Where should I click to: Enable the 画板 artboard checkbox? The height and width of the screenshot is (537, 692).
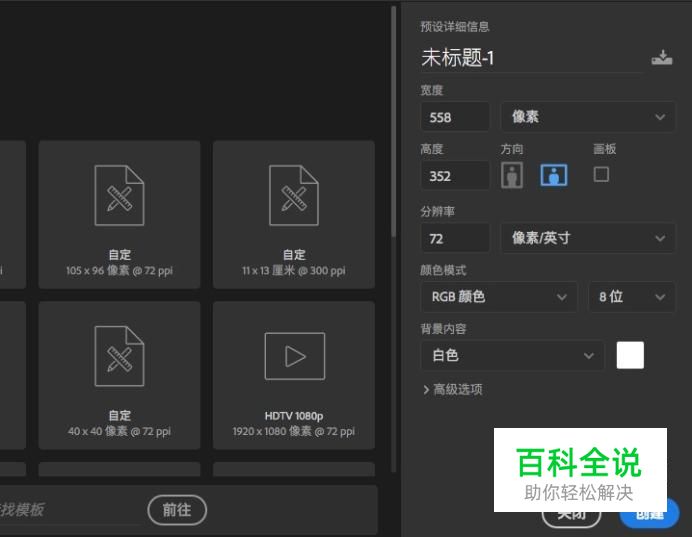[601, 174]
